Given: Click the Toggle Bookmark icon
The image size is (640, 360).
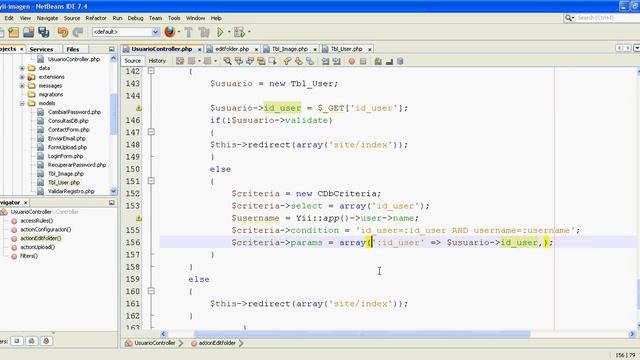Looking at the screenshot, I should pos(310,61).
